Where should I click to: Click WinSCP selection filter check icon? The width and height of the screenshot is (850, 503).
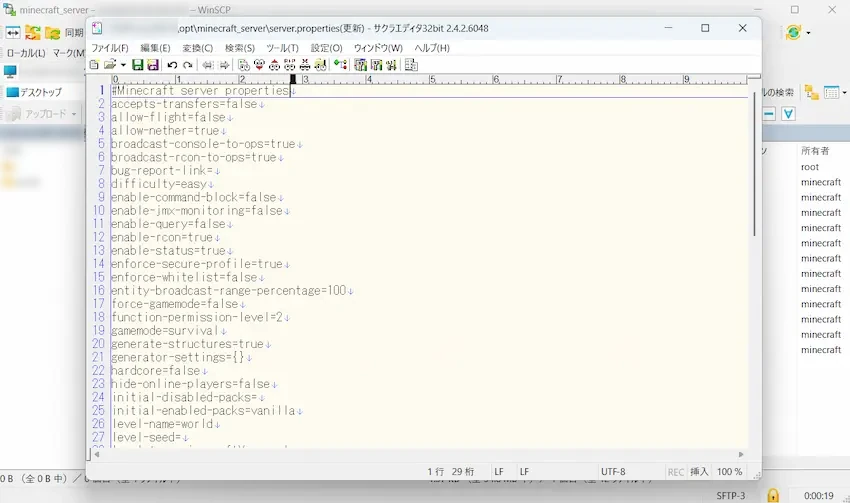tap(789, 114)
